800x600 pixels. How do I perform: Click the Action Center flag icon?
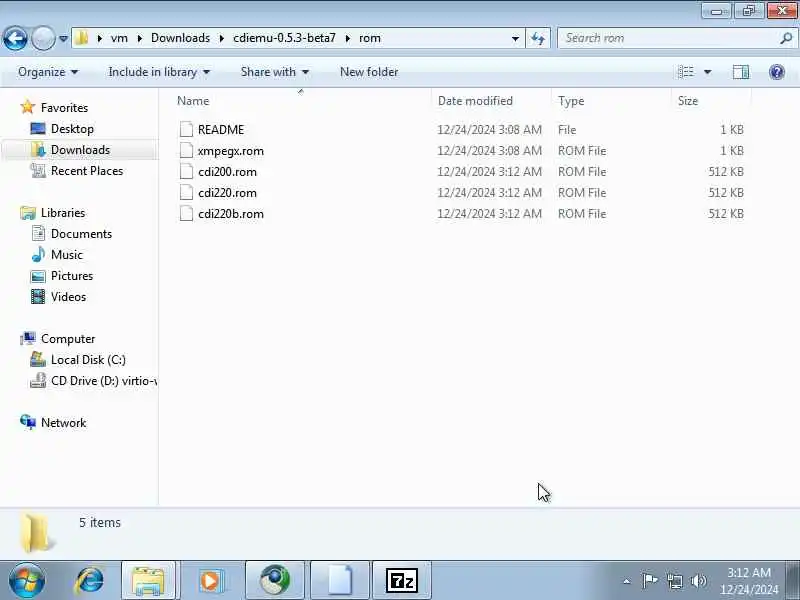click(649, 581)
